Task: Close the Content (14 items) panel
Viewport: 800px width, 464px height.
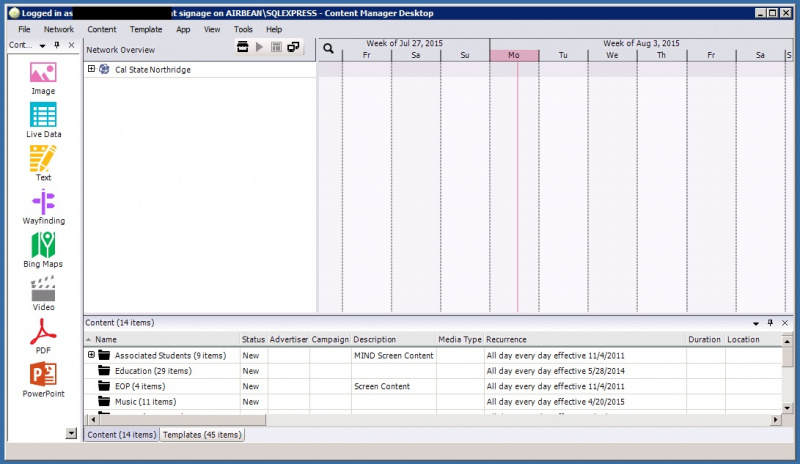Action: [785, 323]
